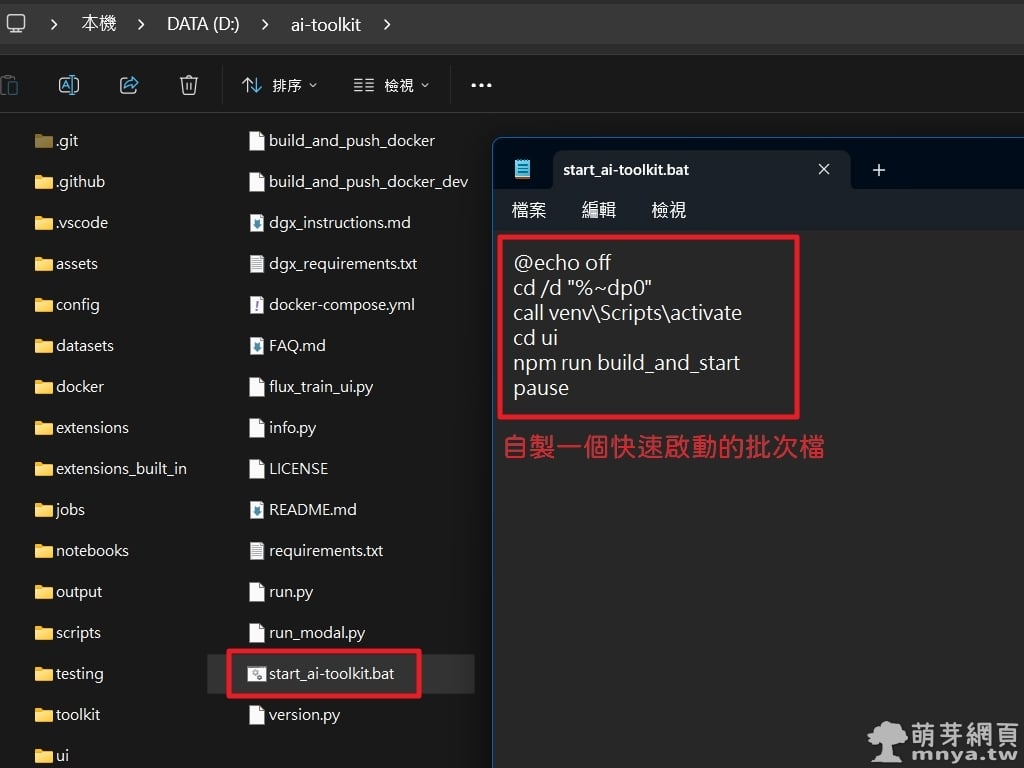Open the Notepad View (檢視) menu
The width and height of the screenshot is (1024, 768).
click(x=669, y=210)
